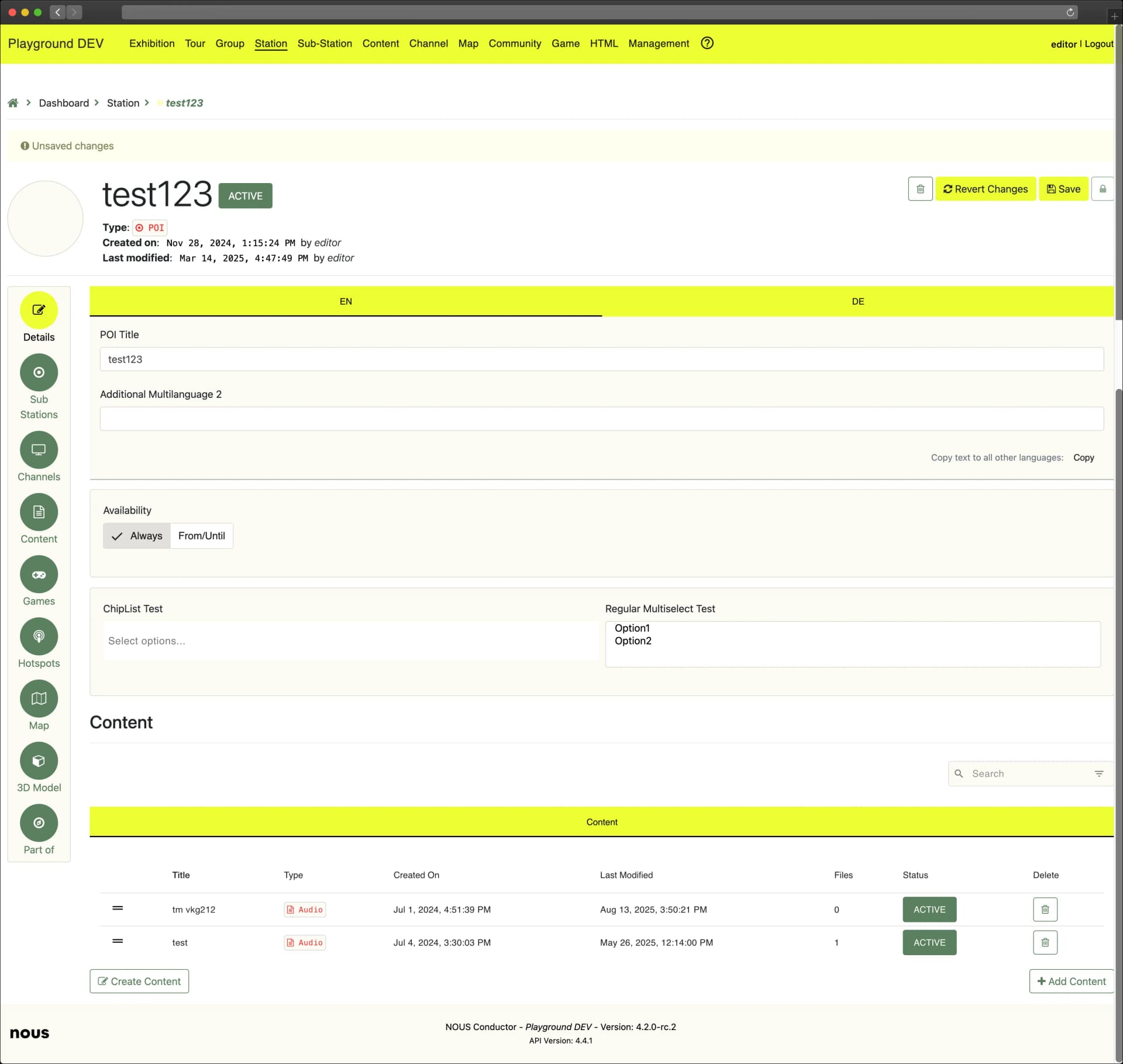The height and width of the screenshot is (1064, 1123).
Task: Open the Channel menu
Action: click(x=429, y=43)
